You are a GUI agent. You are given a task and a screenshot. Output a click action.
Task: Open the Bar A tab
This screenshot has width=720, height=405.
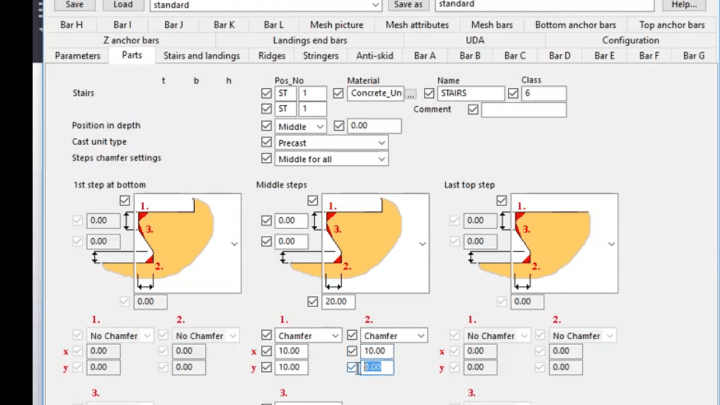click(425, 56)
